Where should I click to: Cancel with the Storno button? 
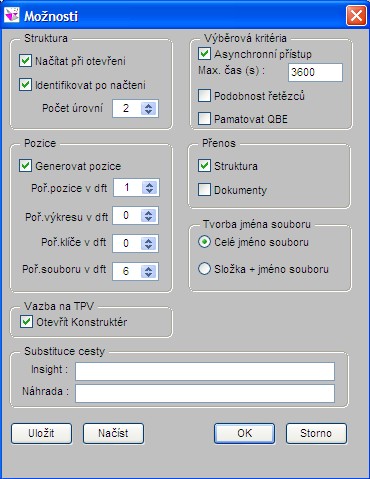tap(316, 433)
